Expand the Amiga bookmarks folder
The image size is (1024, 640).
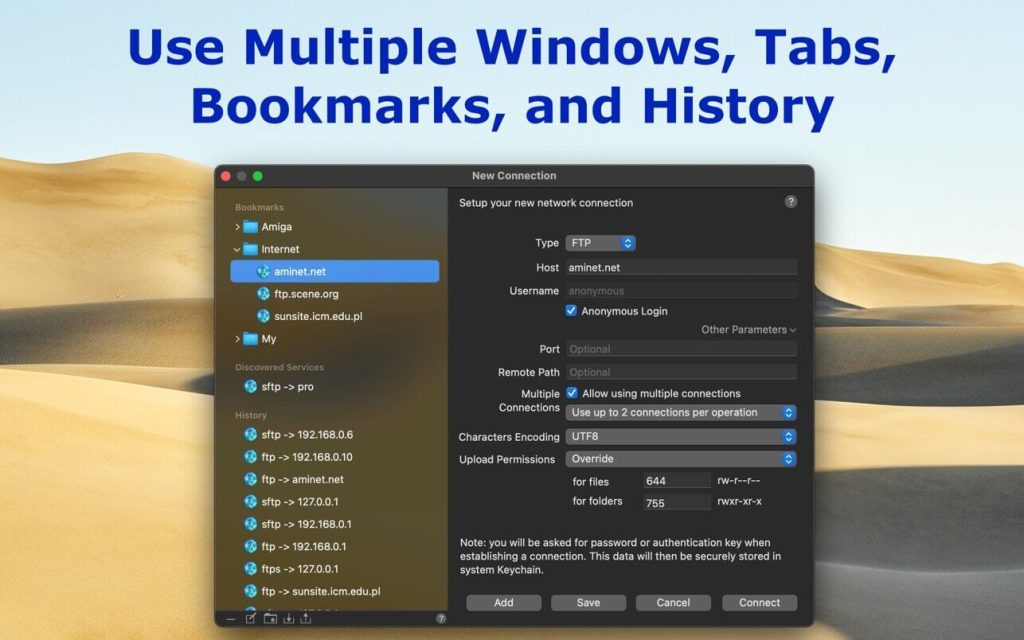tap(237, 227)
